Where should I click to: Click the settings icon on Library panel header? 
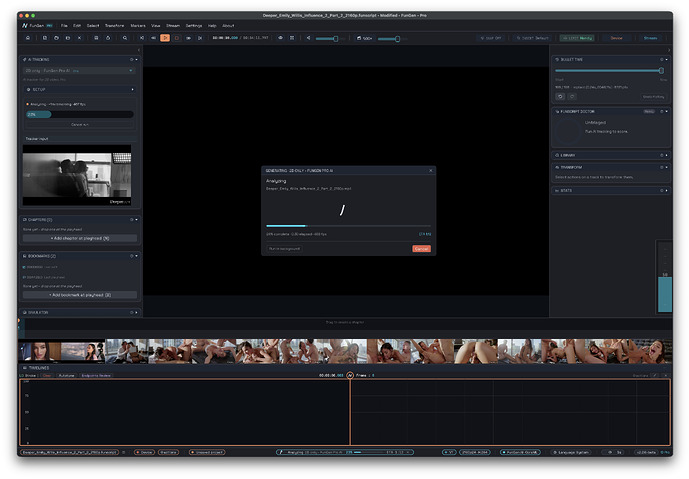tap(661, 155)
